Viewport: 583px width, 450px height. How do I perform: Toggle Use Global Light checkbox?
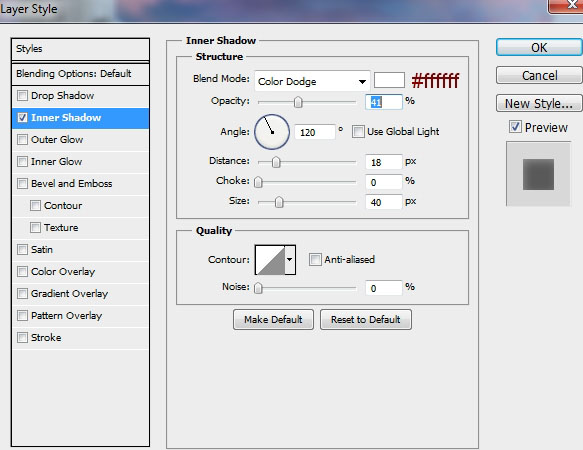tap(358, 132)
